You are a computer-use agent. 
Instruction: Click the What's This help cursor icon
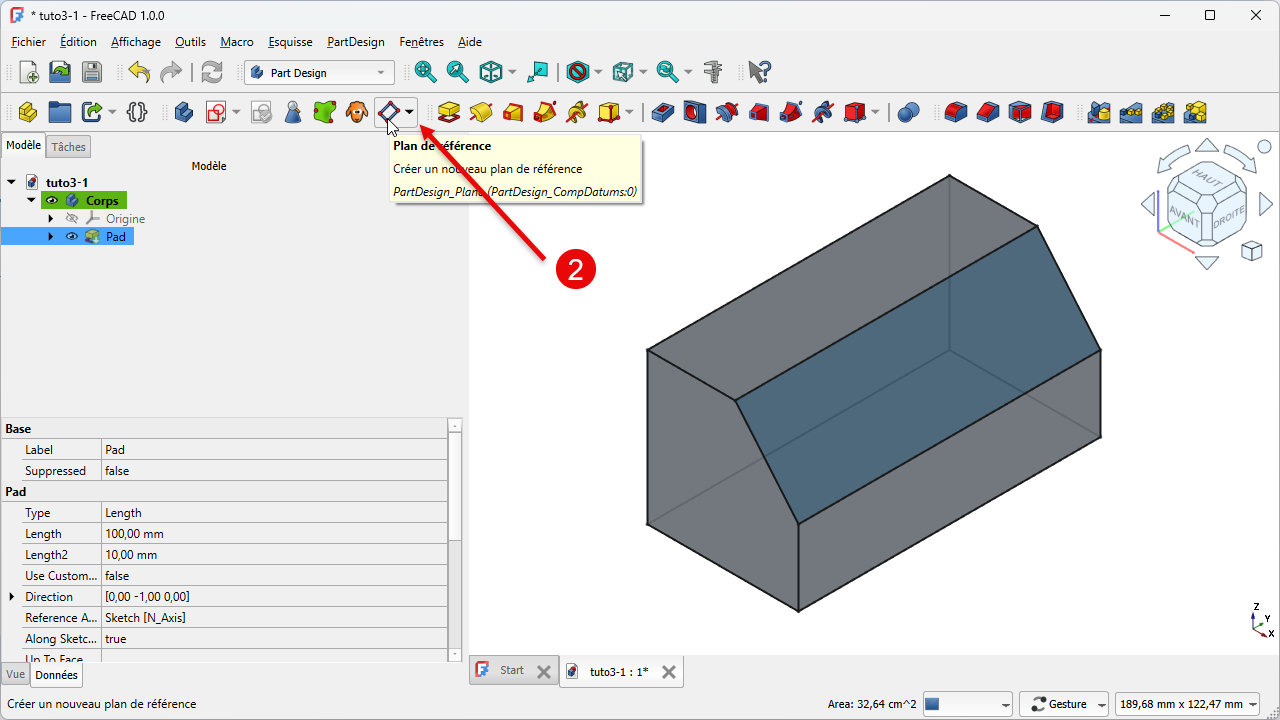coord(759,72)
